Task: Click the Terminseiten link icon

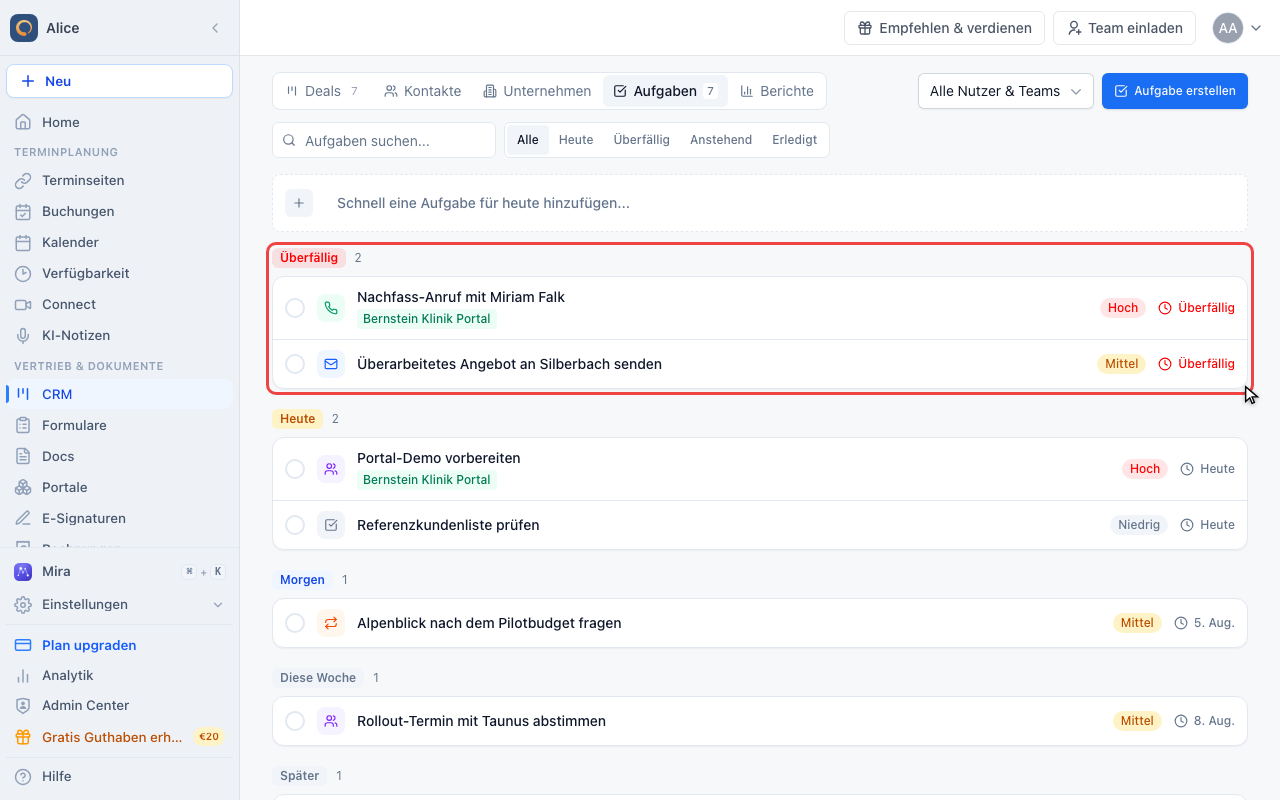Action: (23, 181)
